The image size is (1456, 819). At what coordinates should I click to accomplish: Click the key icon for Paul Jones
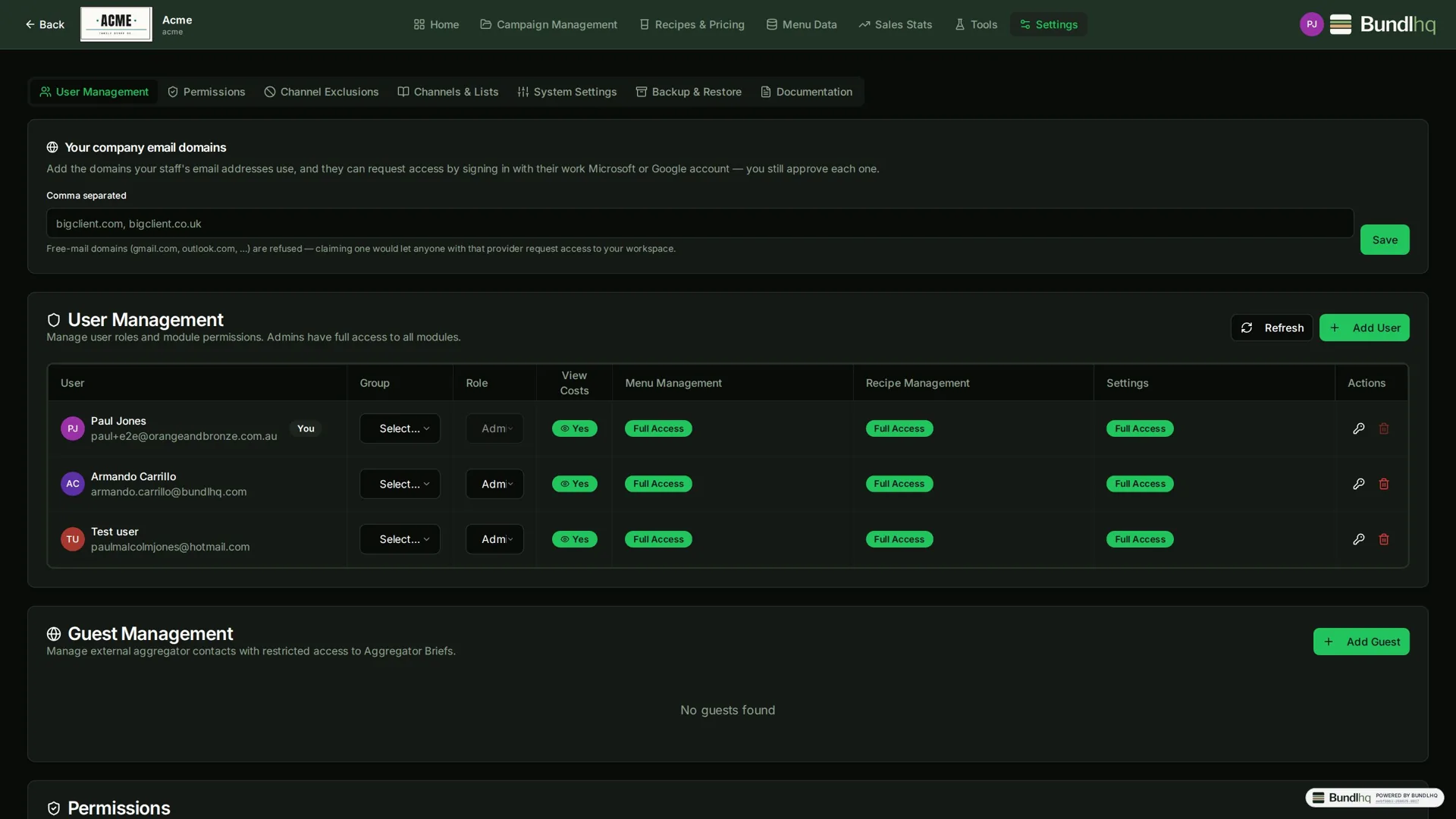1359,428
